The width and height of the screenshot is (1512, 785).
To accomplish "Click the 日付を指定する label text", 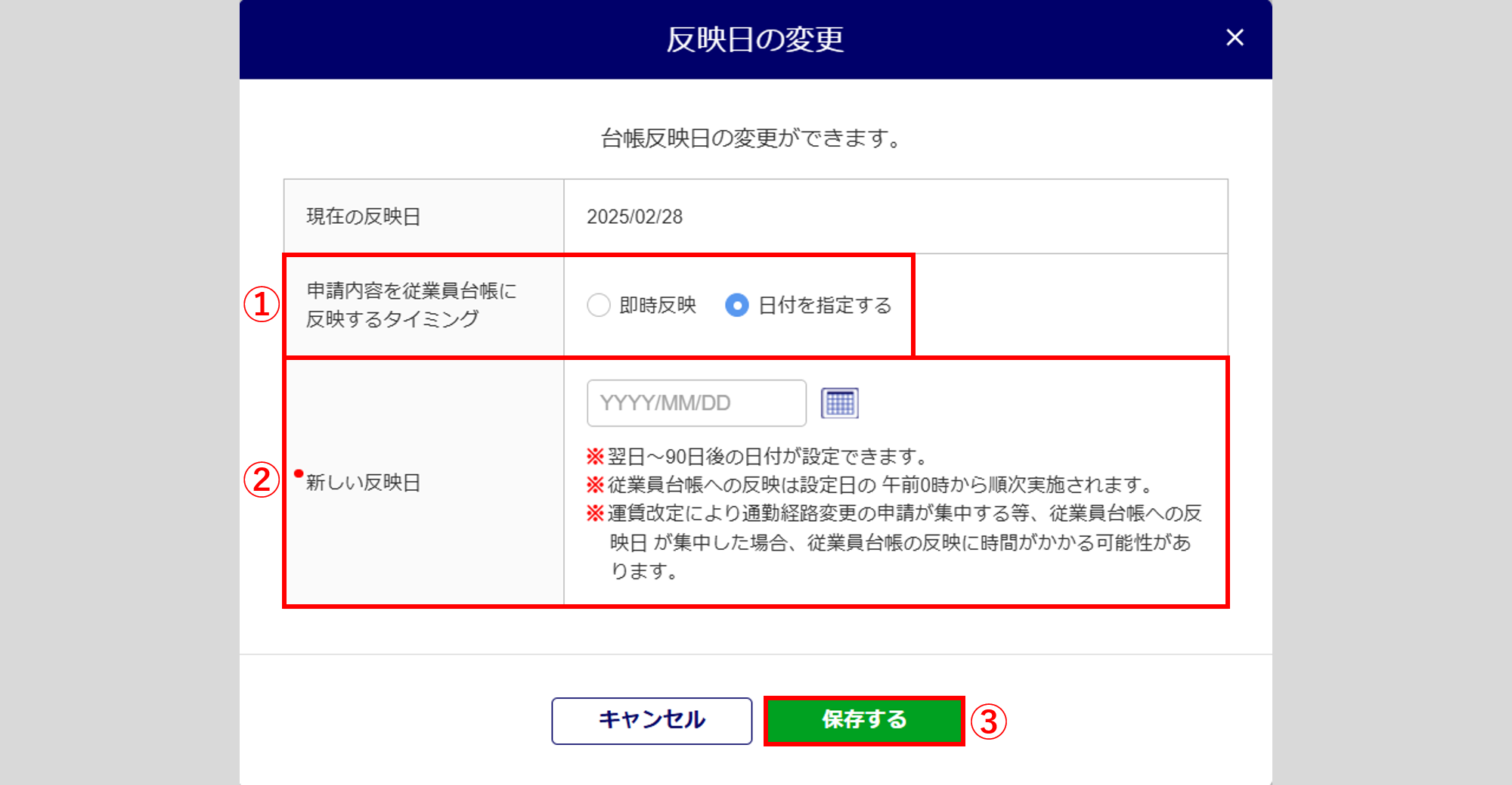I will point(825,306).
